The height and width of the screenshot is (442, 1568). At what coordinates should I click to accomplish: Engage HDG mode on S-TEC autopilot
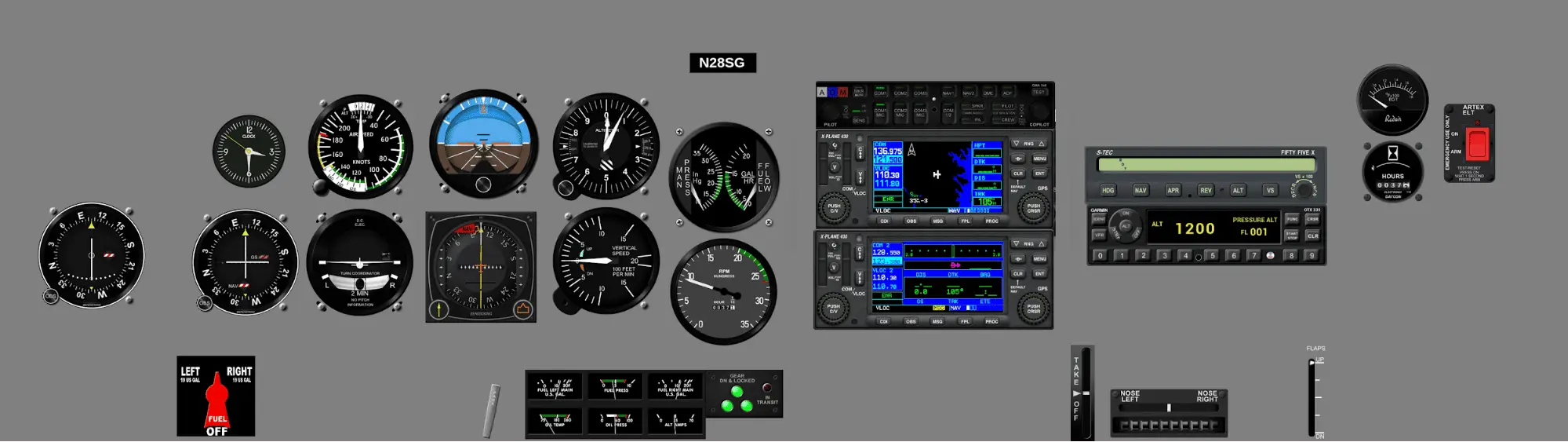coord(1108,190)
